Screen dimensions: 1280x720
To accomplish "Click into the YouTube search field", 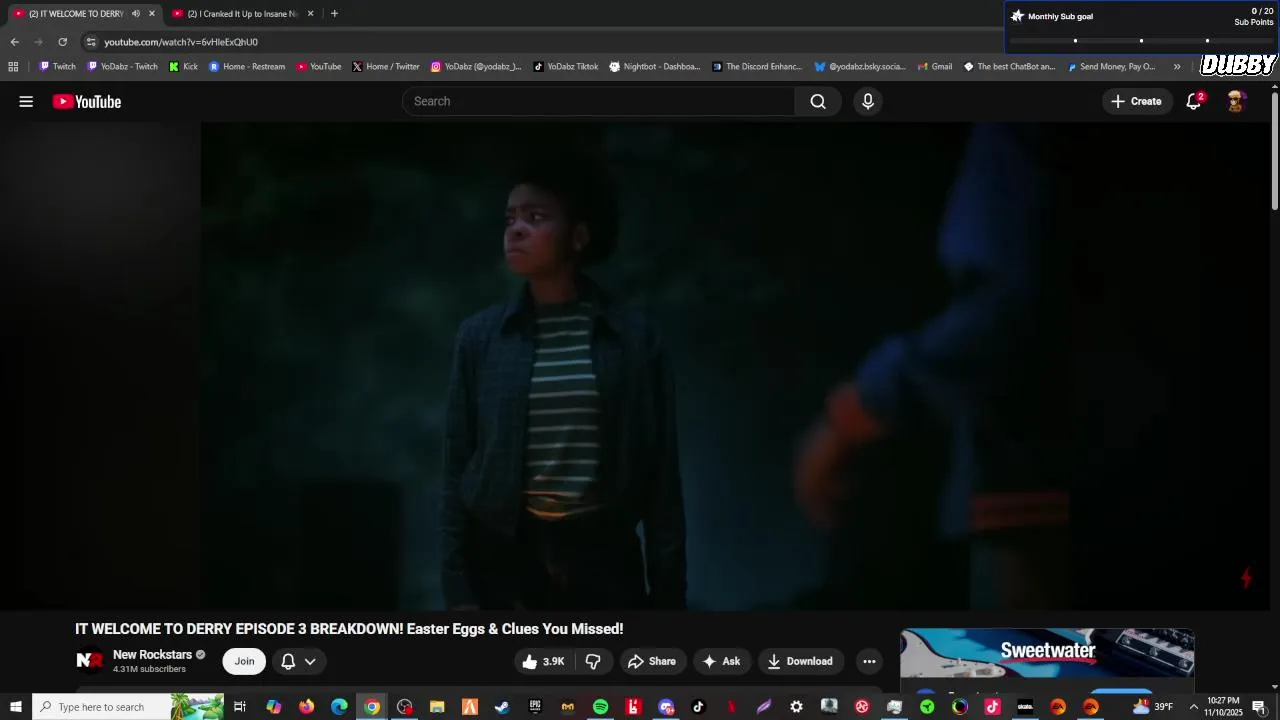I will click(599, 101).
